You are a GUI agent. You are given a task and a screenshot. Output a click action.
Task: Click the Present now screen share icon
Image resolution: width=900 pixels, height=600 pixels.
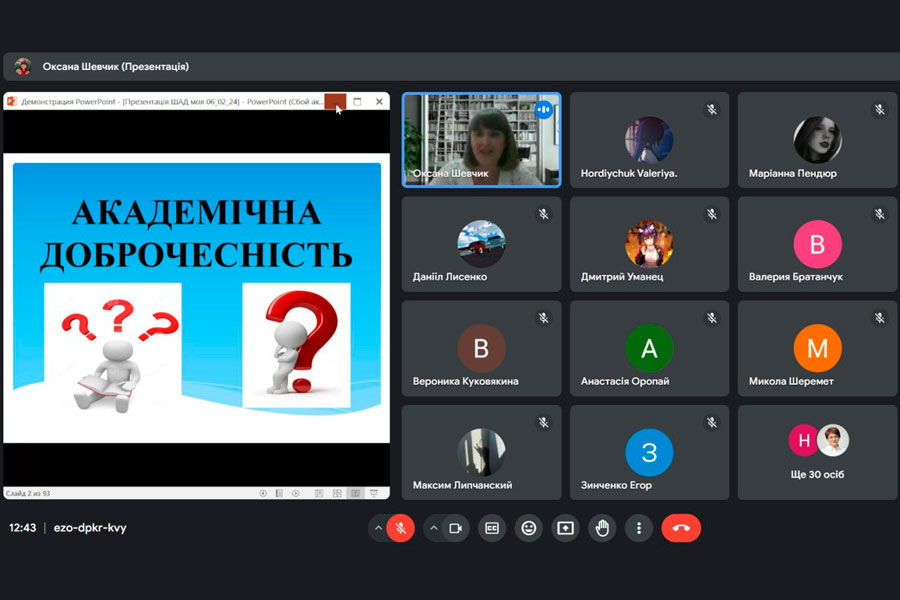tap(565, 528)
